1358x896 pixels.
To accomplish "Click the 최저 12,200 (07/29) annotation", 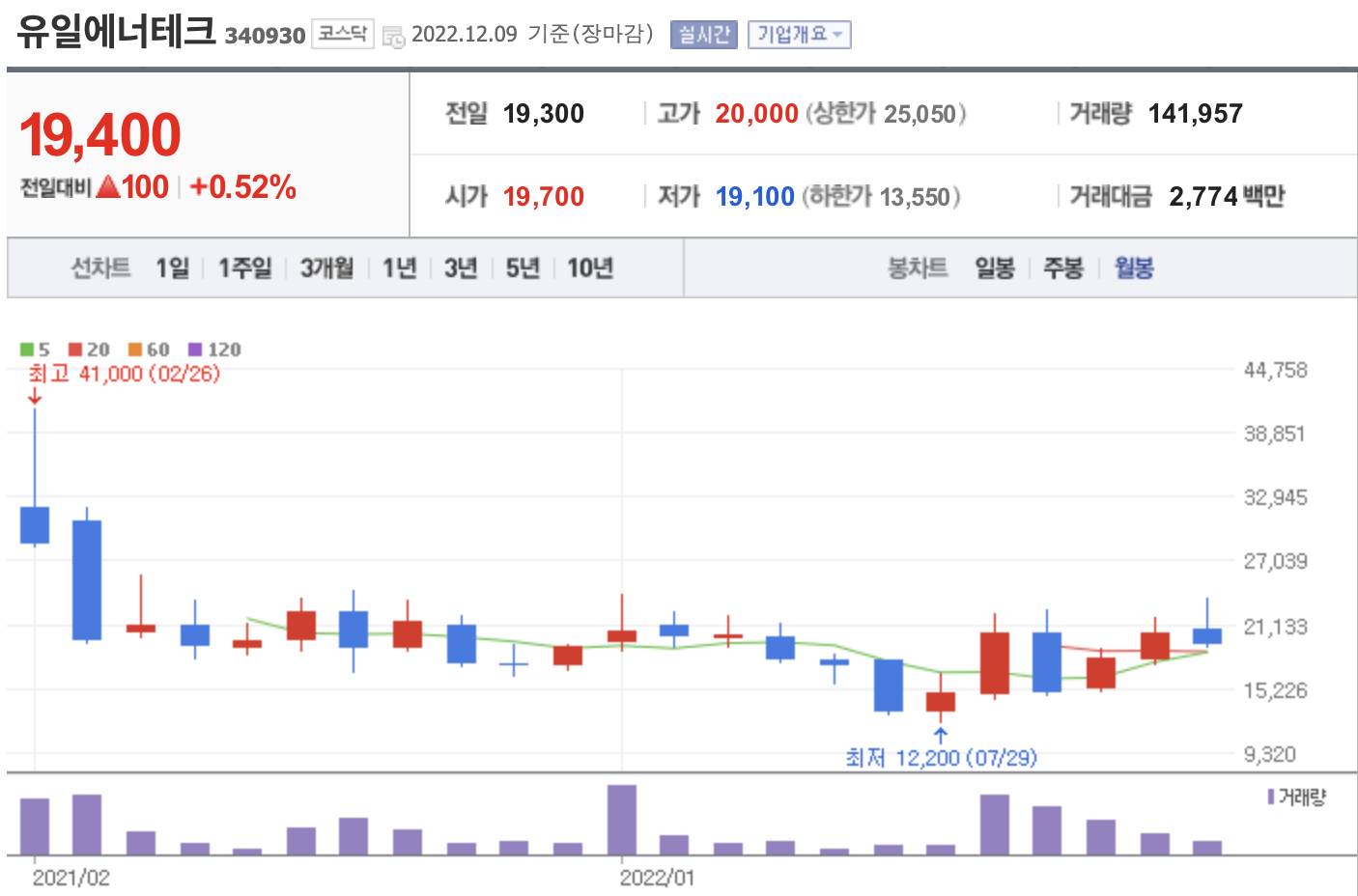I will pos(942,758).
